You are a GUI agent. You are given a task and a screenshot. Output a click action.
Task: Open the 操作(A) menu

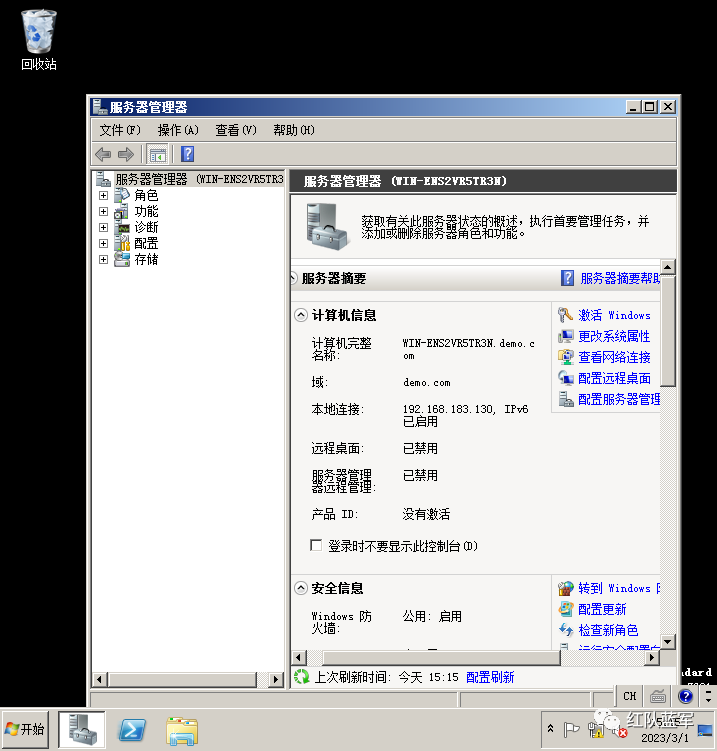pos(178,130)
